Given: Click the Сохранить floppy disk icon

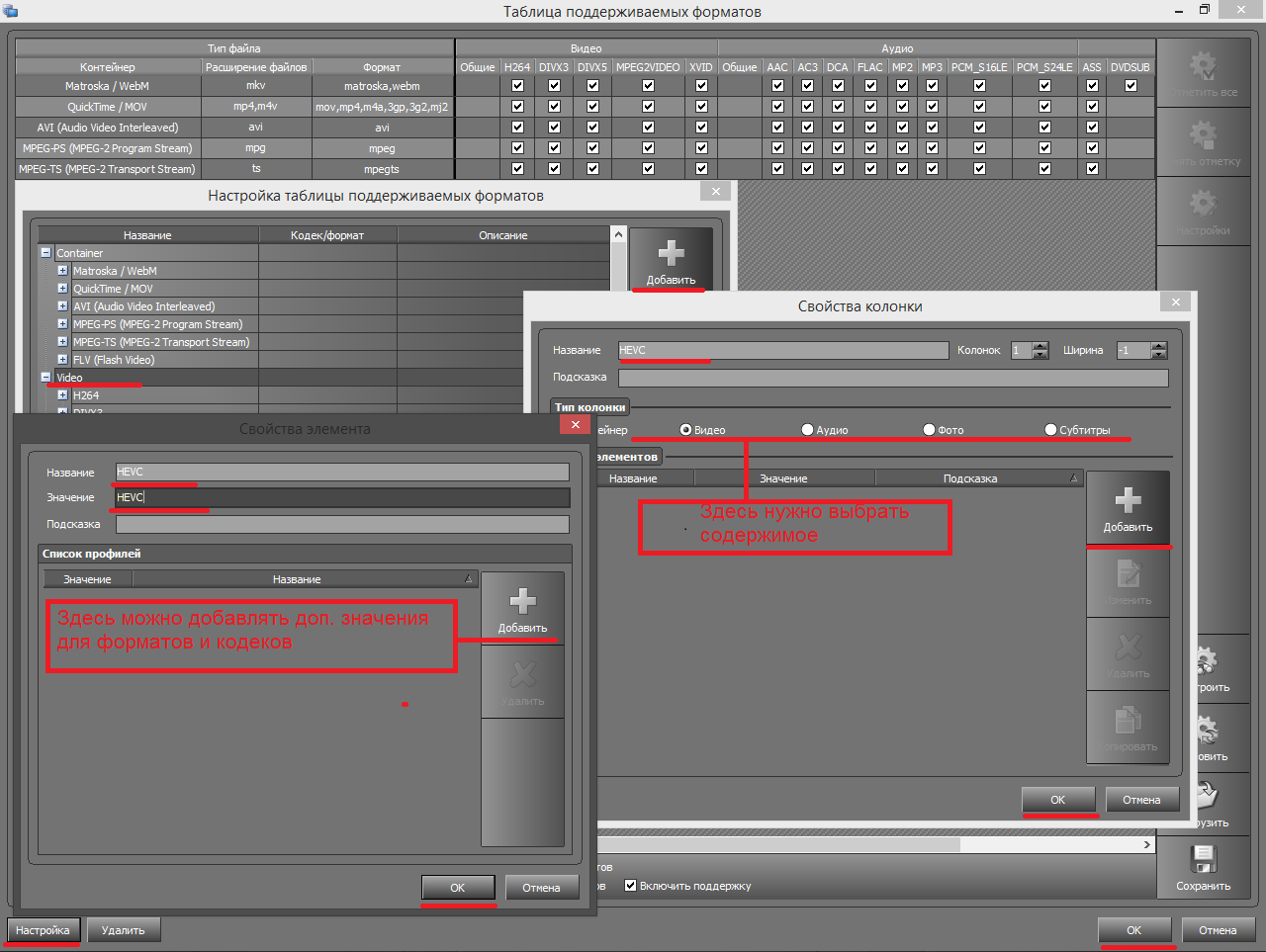Looking at the screenshot, I should [1203, 859].
